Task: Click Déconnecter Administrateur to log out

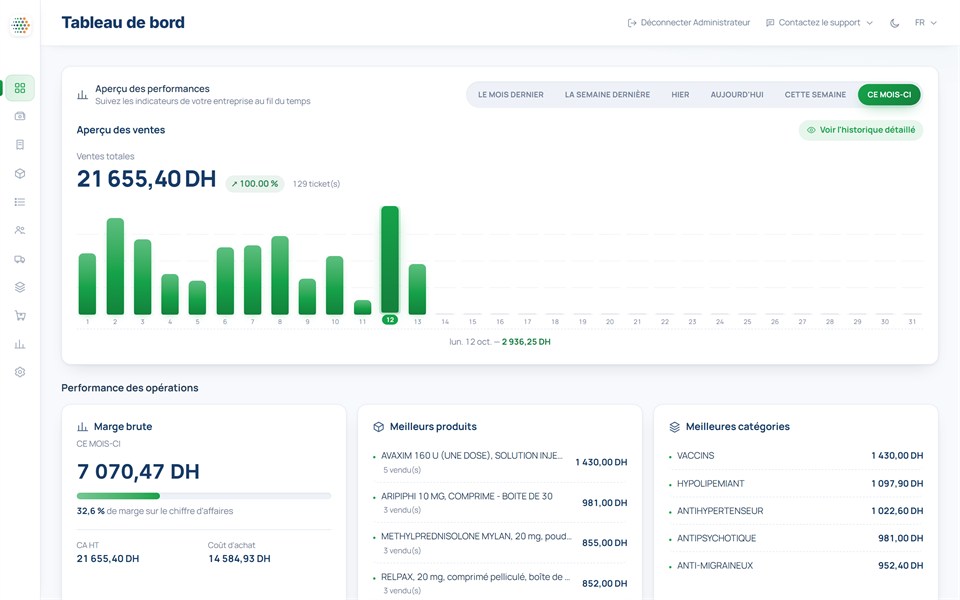Action: click(689, 23)
